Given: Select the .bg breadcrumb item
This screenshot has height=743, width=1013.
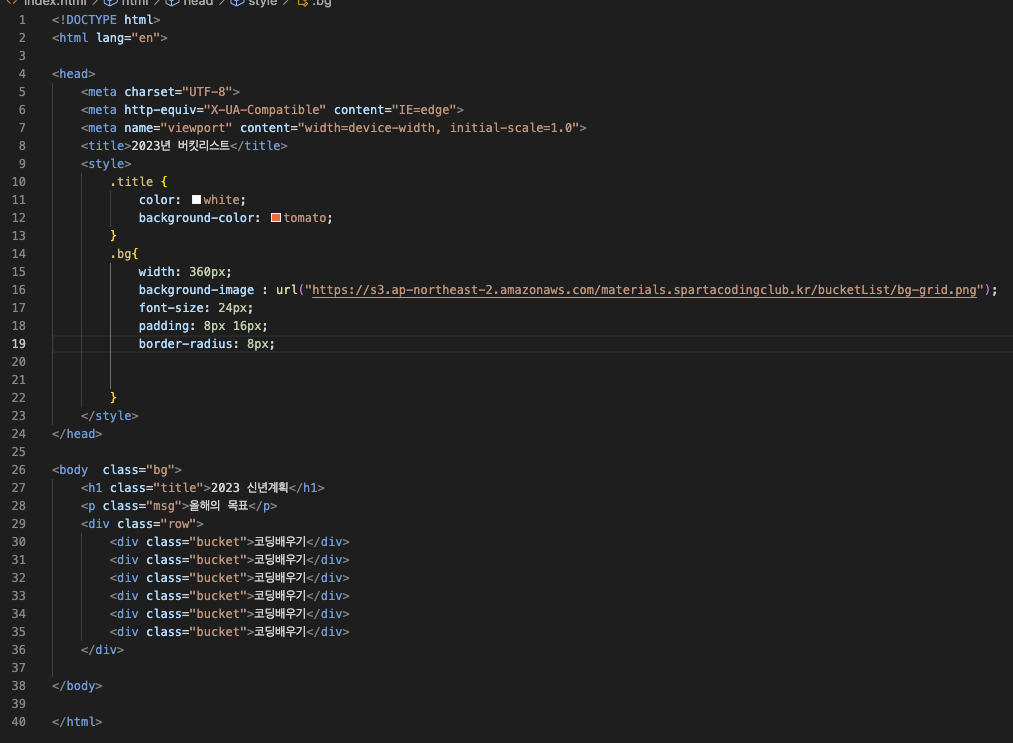Looking at the screenshot, I should (315, 3).
